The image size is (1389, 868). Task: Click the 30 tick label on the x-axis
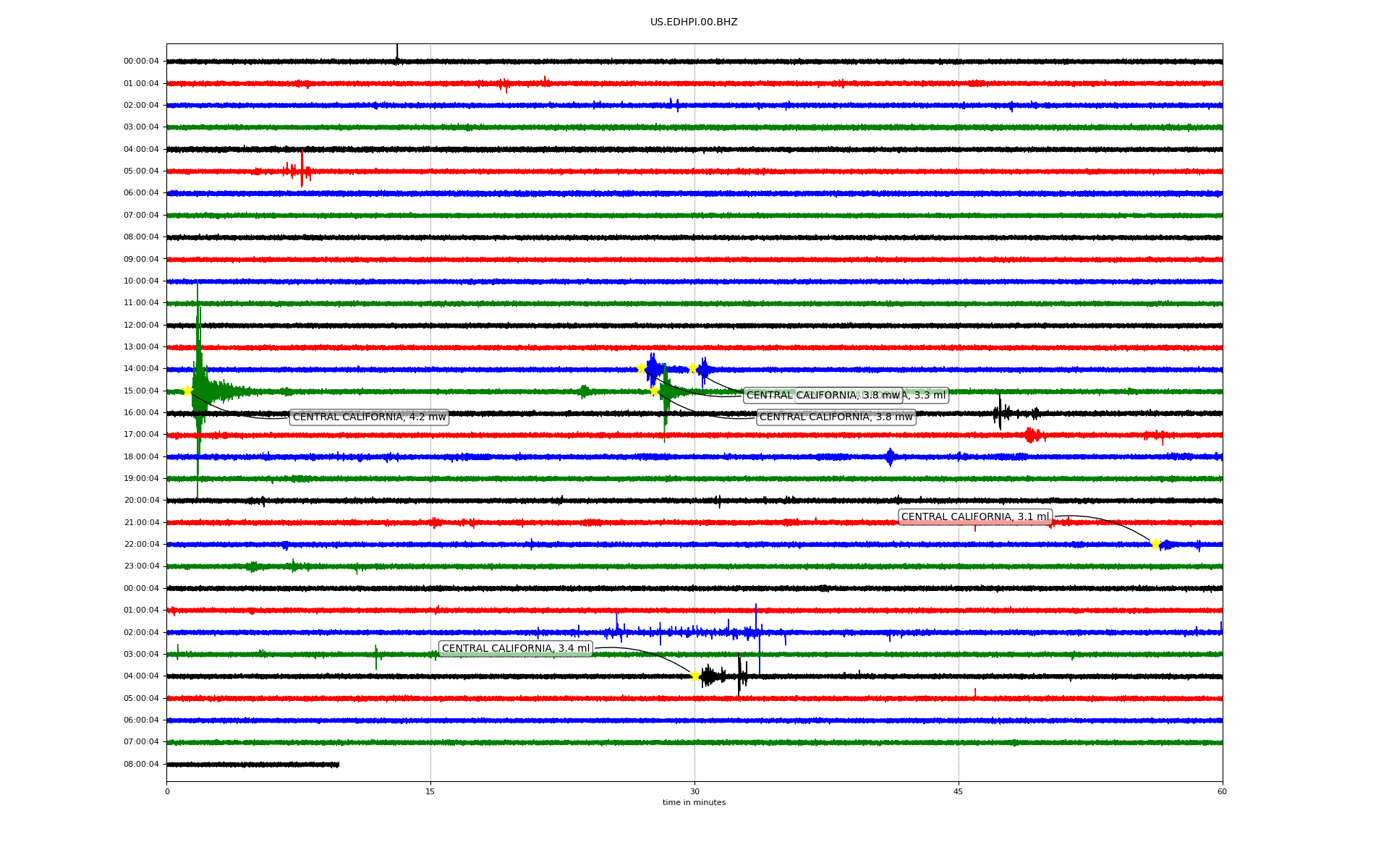coord(694,791)
